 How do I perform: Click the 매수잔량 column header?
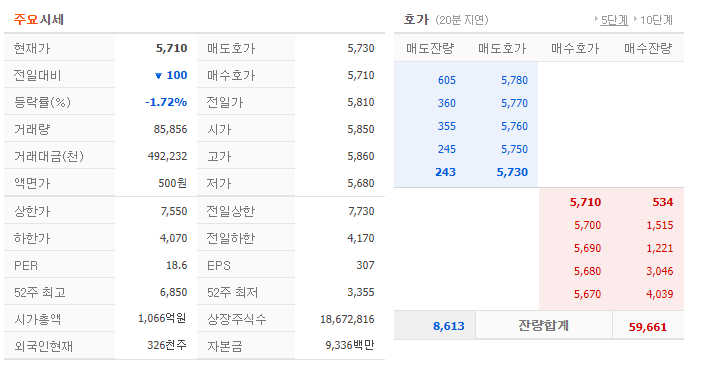click(x=648, y=48)
